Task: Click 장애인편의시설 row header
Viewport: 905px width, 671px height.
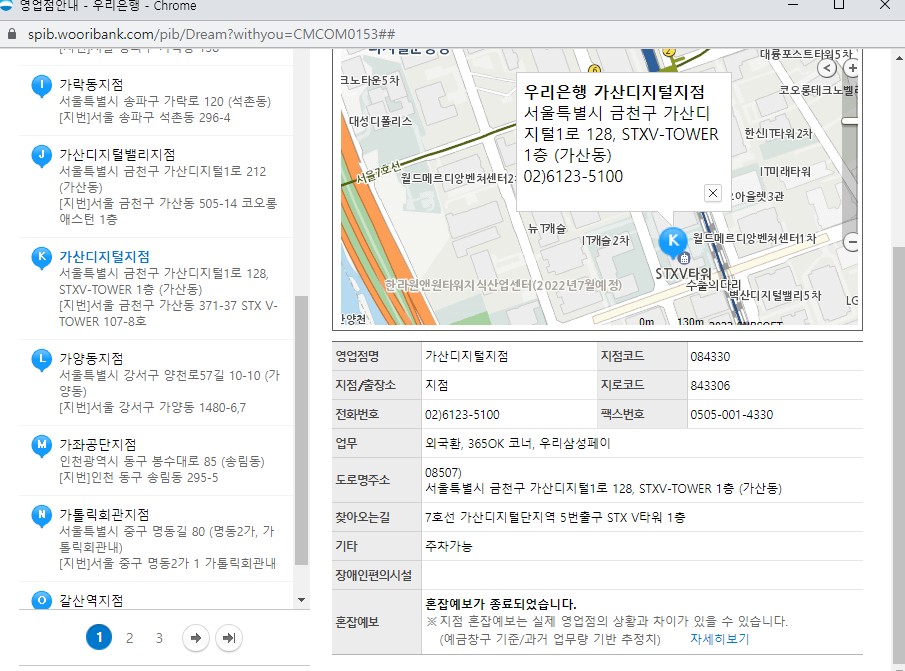Action: tap(373, 575)
